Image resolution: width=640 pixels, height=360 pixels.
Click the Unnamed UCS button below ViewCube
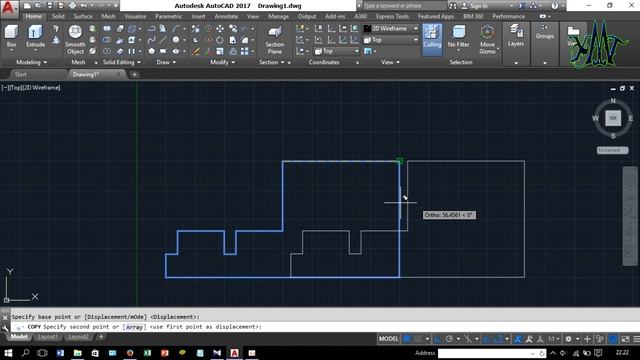(612, 150)
